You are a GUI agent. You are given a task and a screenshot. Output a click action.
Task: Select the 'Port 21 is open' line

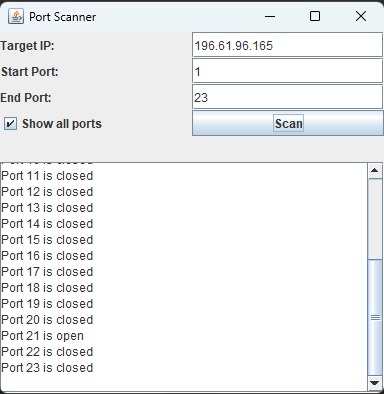coord(42,336)
